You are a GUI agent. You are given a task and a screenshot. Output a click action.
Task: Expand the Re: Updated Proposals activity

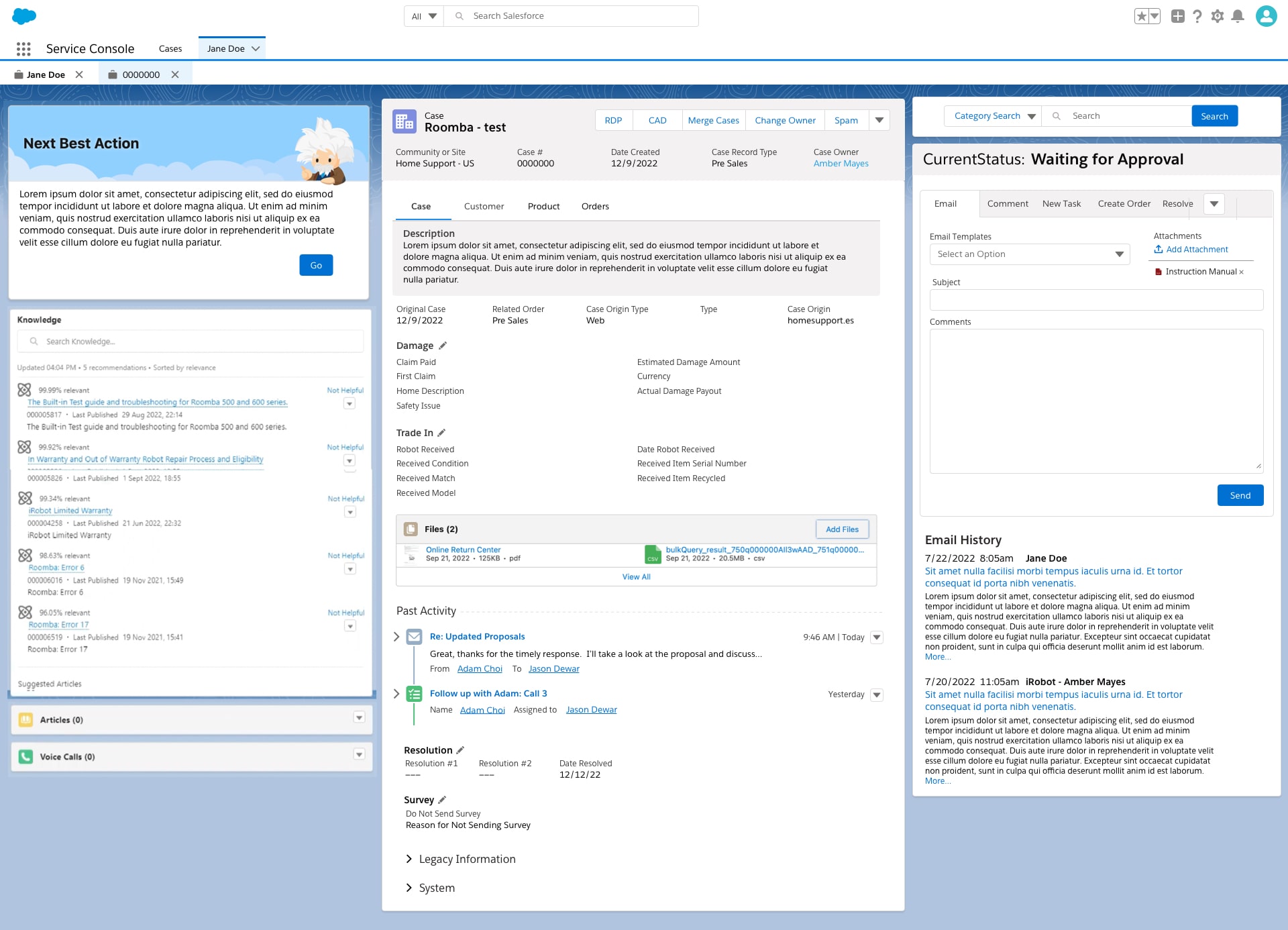tap(396, 637)
